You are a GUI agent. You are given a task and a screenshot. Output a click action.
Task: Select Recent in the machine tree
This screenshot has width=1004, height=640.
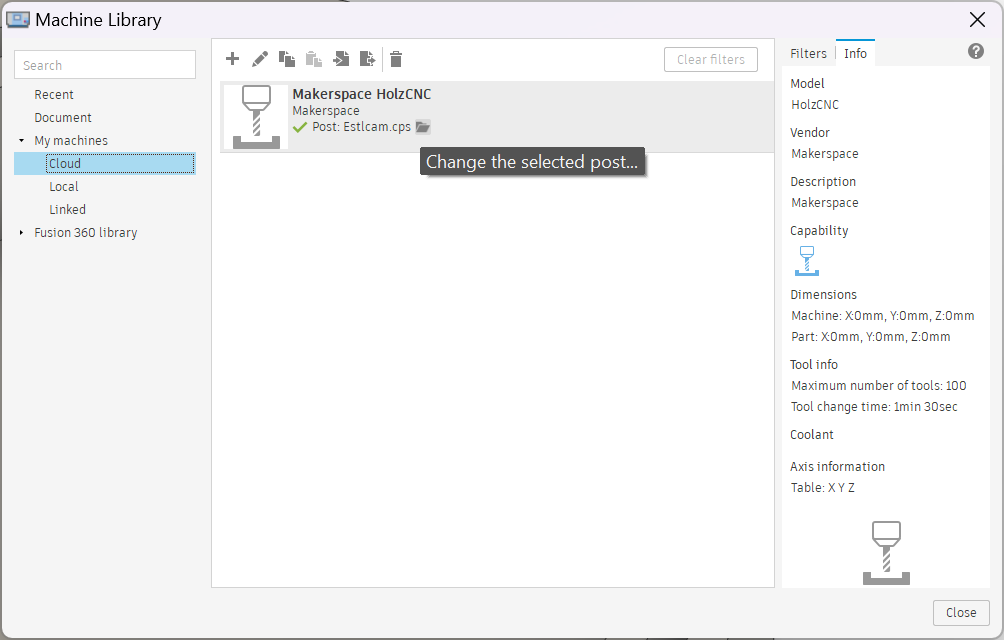(54, 95)
